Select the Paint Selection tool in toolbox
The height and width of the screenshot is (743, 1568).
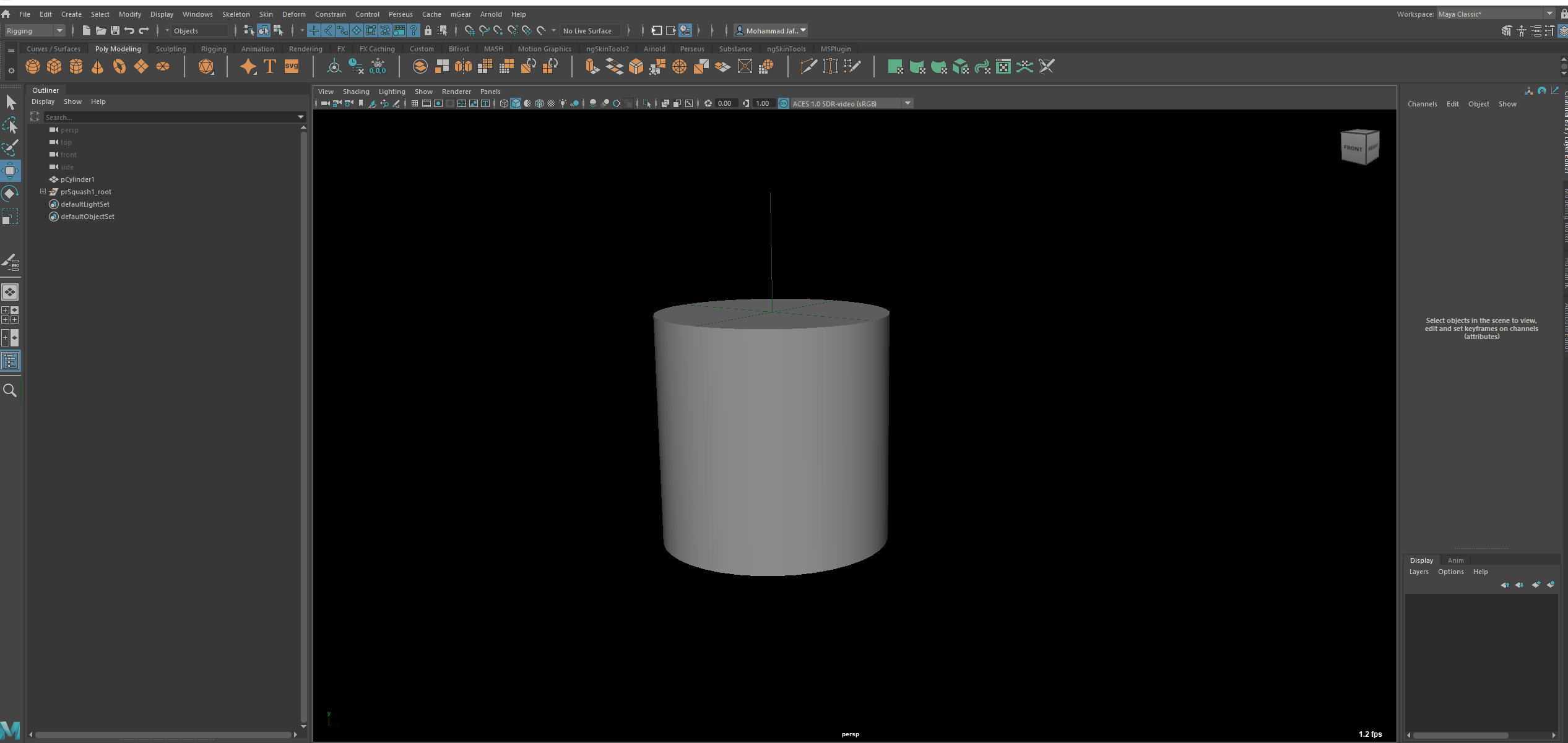[11, 148]
